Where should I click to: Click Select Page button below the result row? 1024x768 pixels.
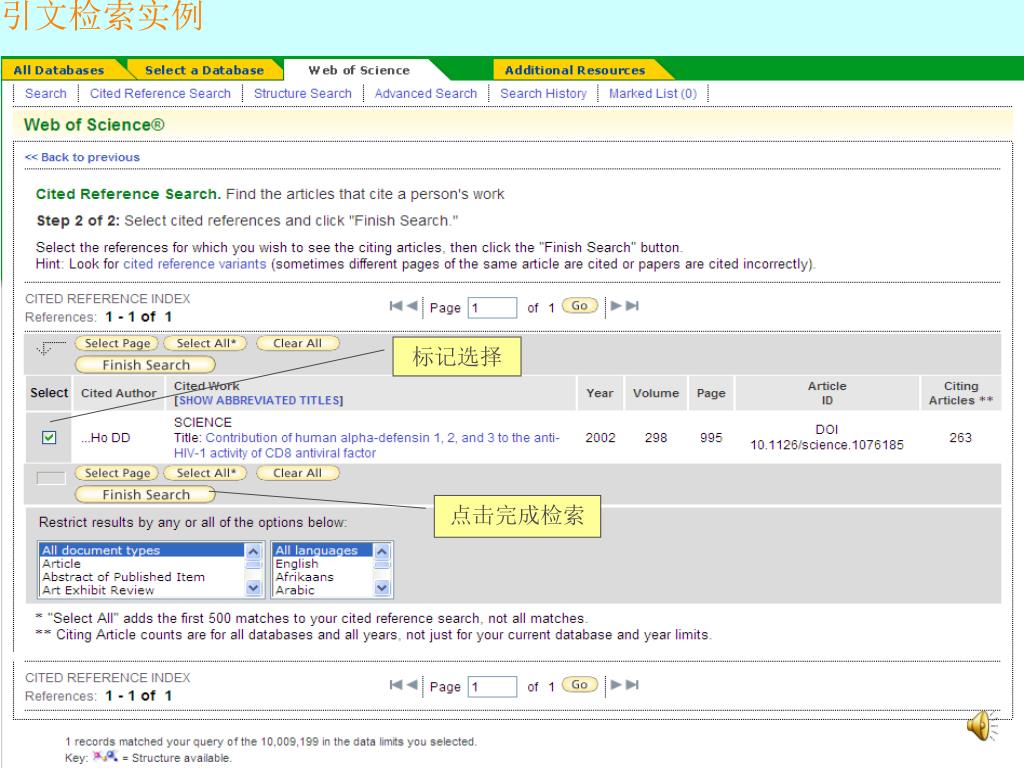(117, 473)
